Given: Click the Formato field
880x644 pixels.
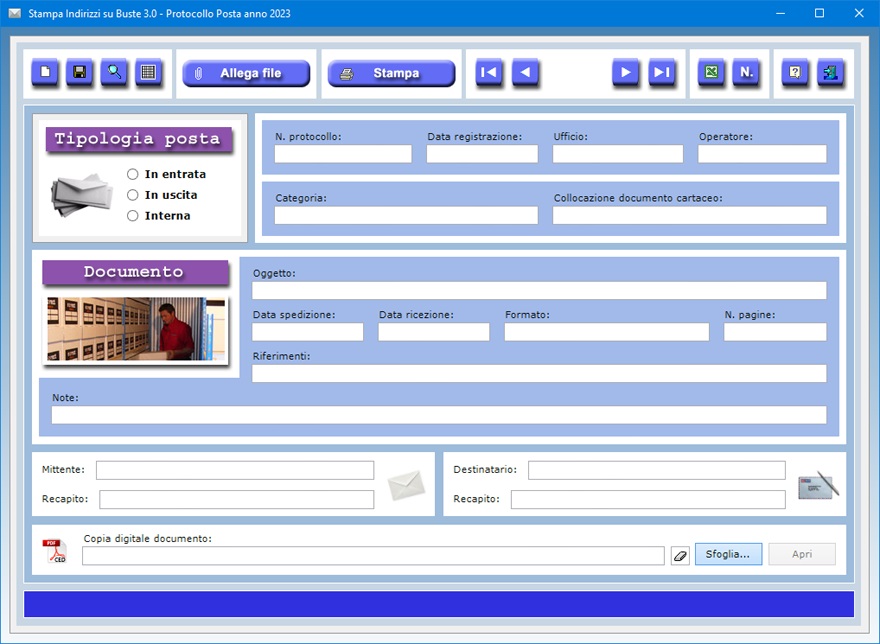Looking at the screenshot, I should click(x=607, y=332).
